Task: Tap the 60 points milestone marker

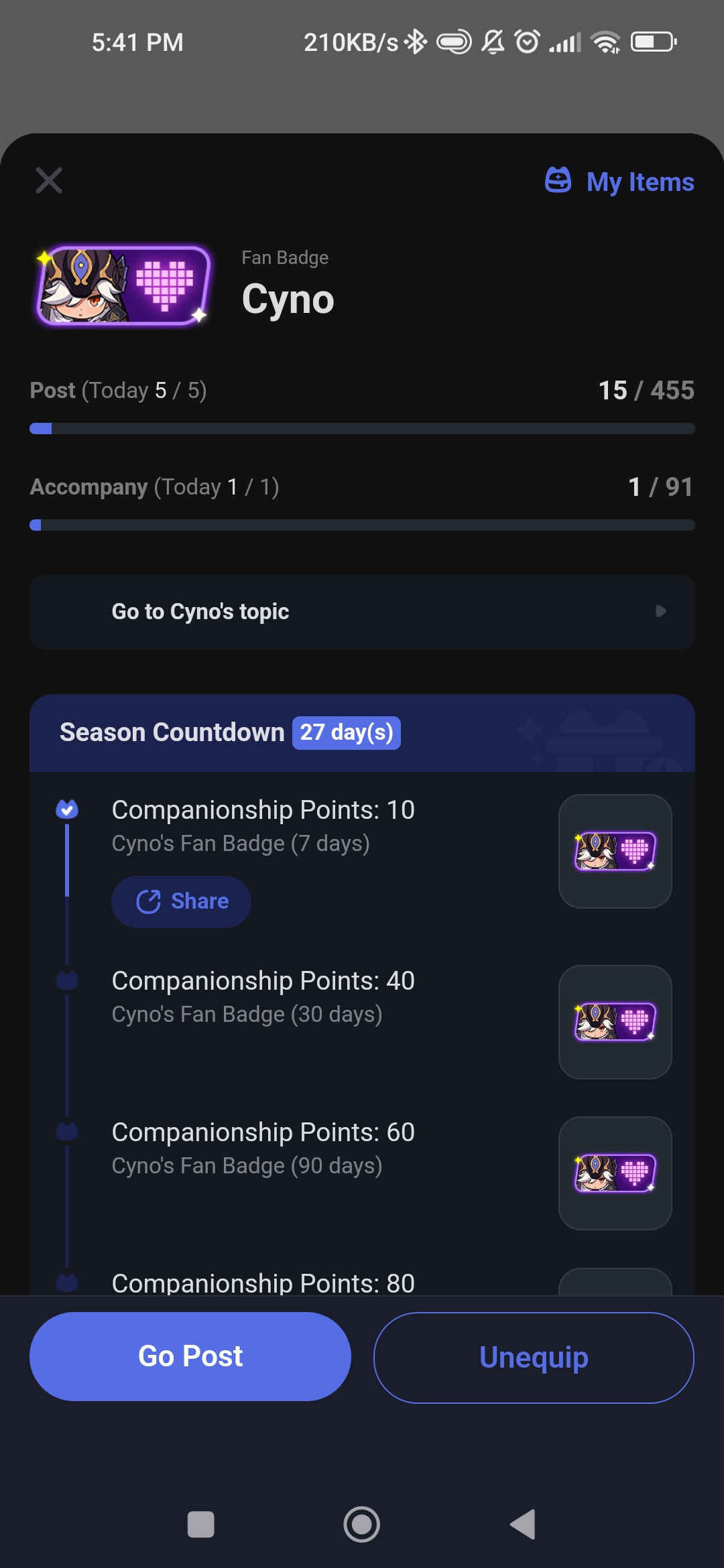Action: point(67,1132)
